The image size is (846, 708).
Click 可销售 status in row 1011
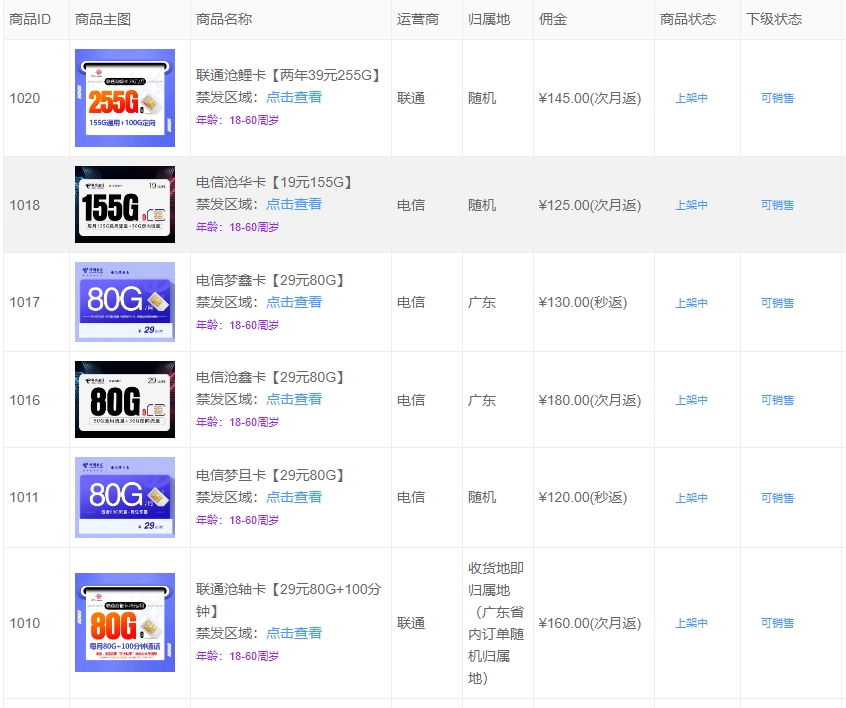click(x=777, y=498)
